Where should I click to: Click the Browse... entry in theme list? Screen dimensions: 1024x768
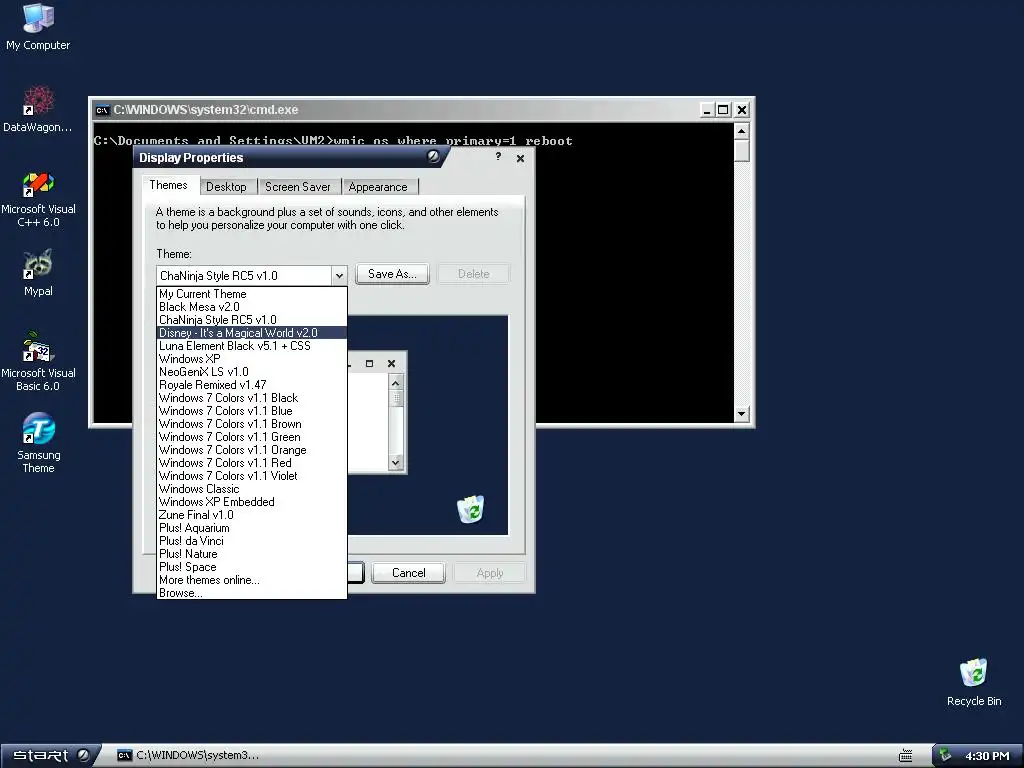click(251, 593)
